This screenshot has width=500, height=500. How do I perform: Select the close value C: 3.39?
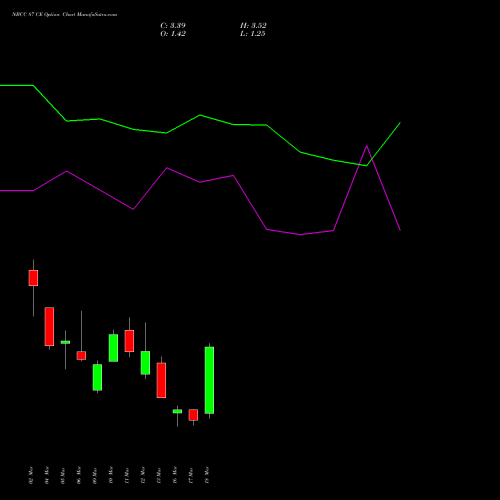(173, 25)
